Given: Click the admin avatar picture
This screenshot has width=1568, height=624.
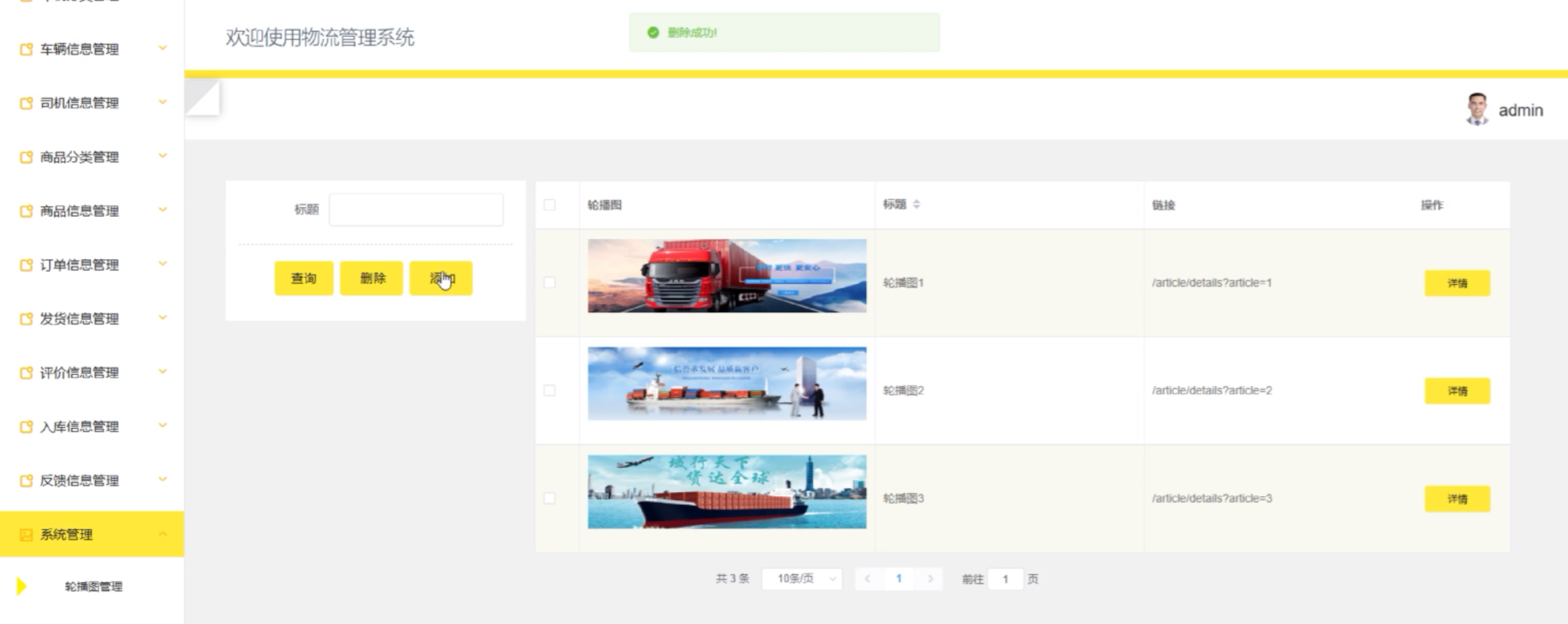Looking at the screenshot, I should [1477, 110].
